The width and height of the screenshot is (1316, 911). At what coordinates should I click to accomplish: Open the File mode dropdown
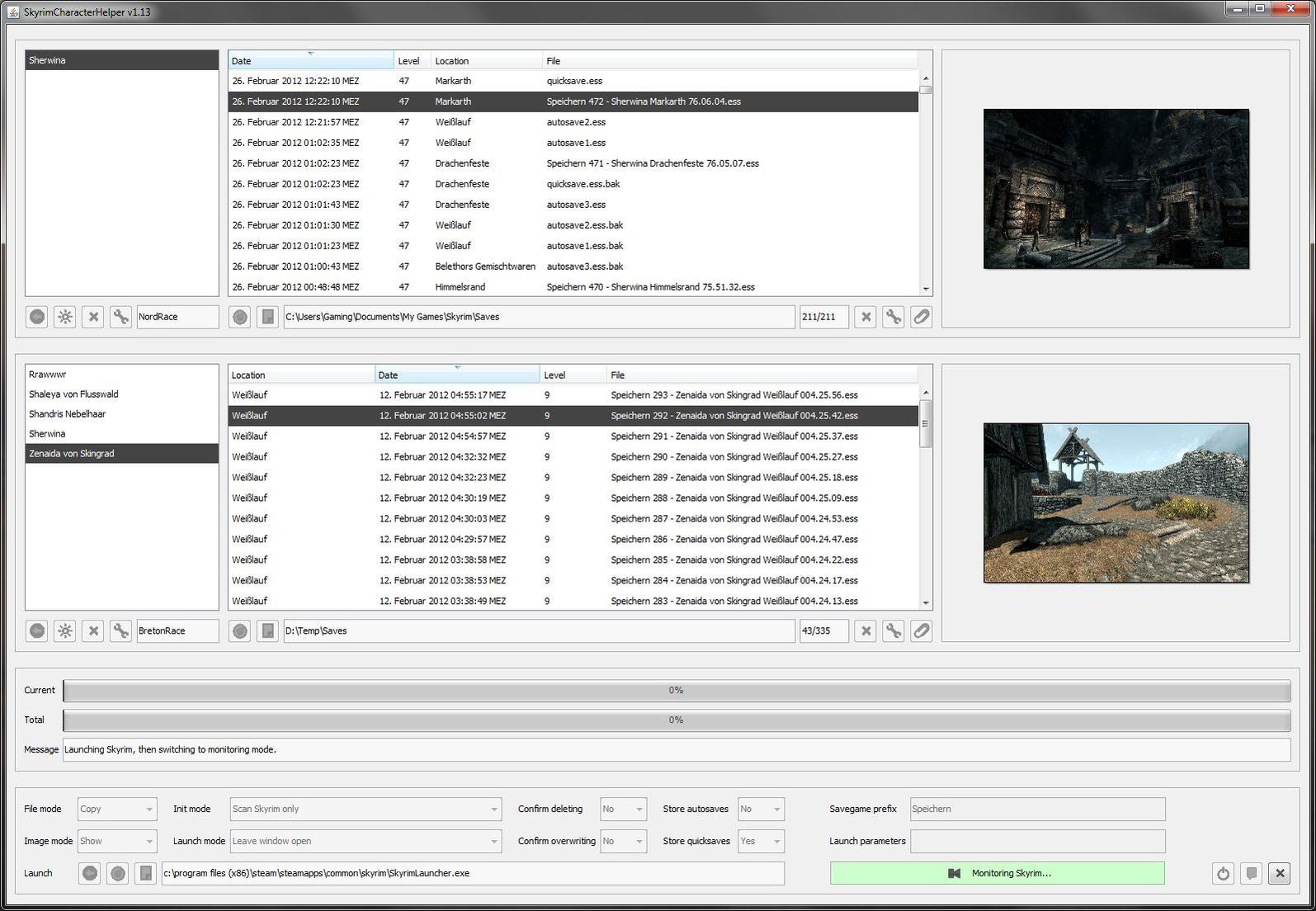pyautogui.click(x=116, y=810)
